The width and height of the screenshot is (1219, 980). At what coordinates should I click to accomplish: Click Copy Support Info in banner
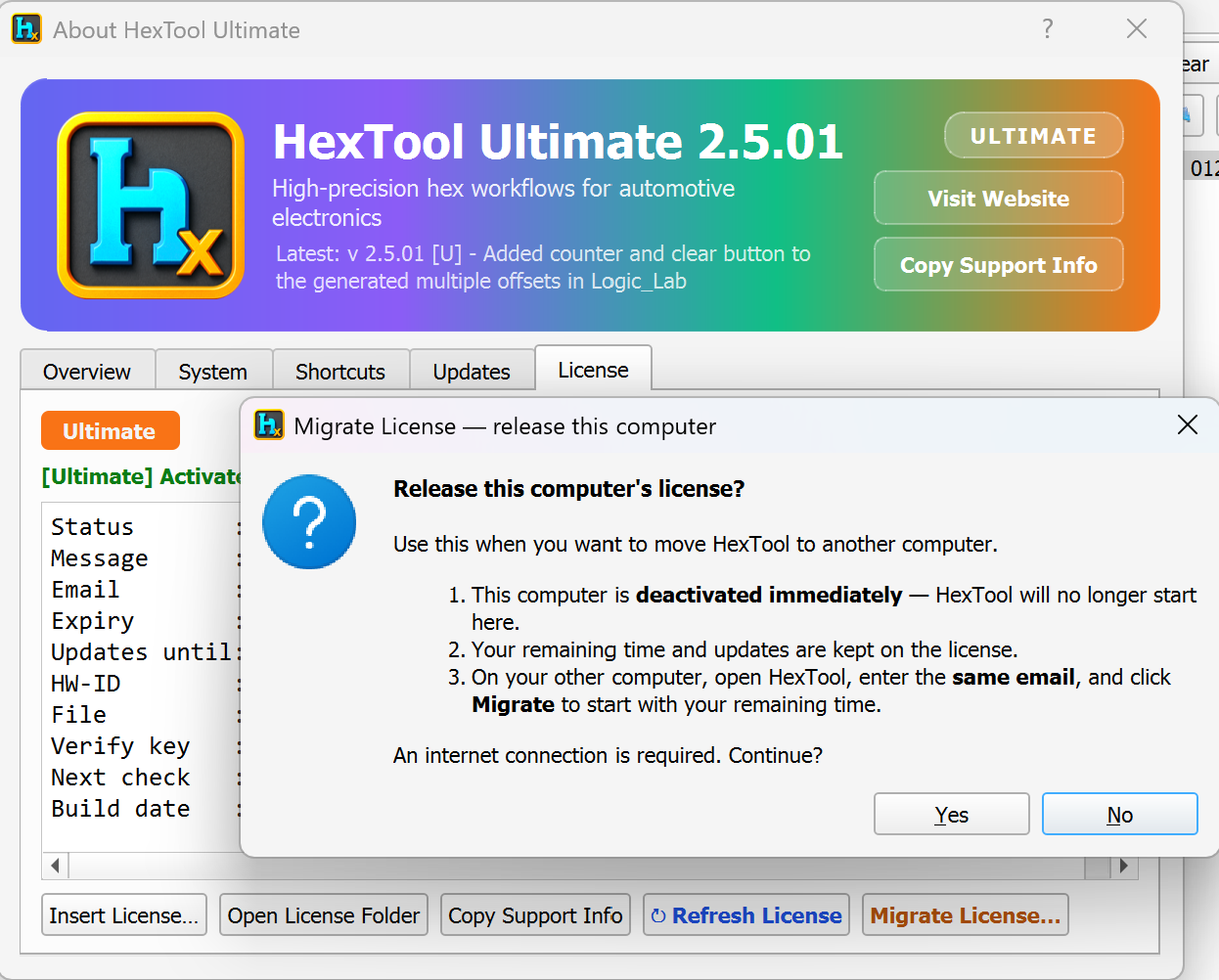click(x=998, y=265)
